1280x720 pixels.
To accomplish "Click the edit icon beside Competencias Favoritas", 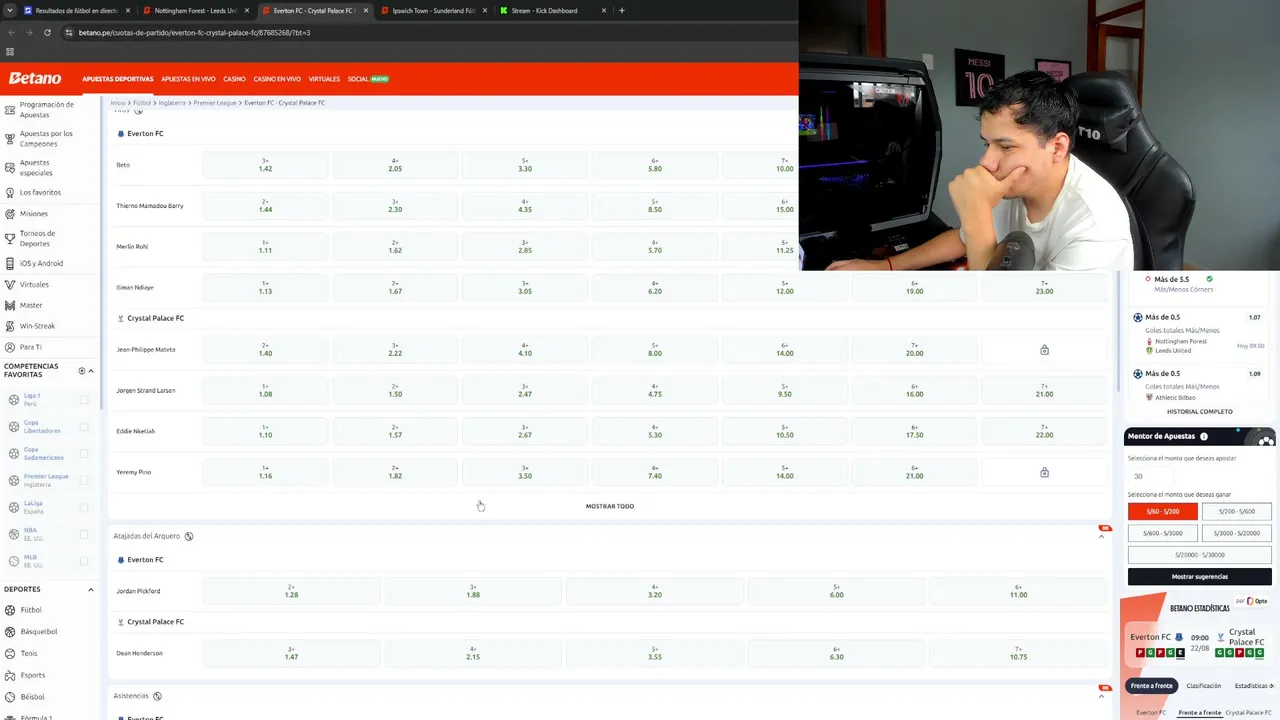I will (82, 371).
